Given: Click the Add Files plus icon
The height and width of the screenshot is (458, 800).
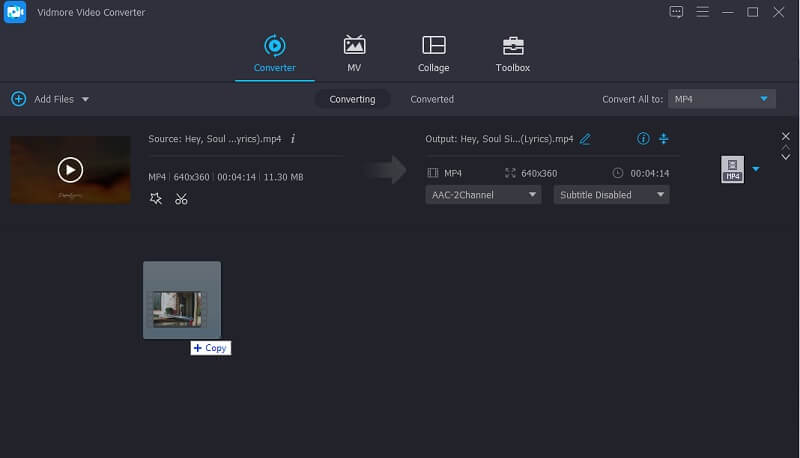Looking at the screenshot, I should [x=18, y=99].
